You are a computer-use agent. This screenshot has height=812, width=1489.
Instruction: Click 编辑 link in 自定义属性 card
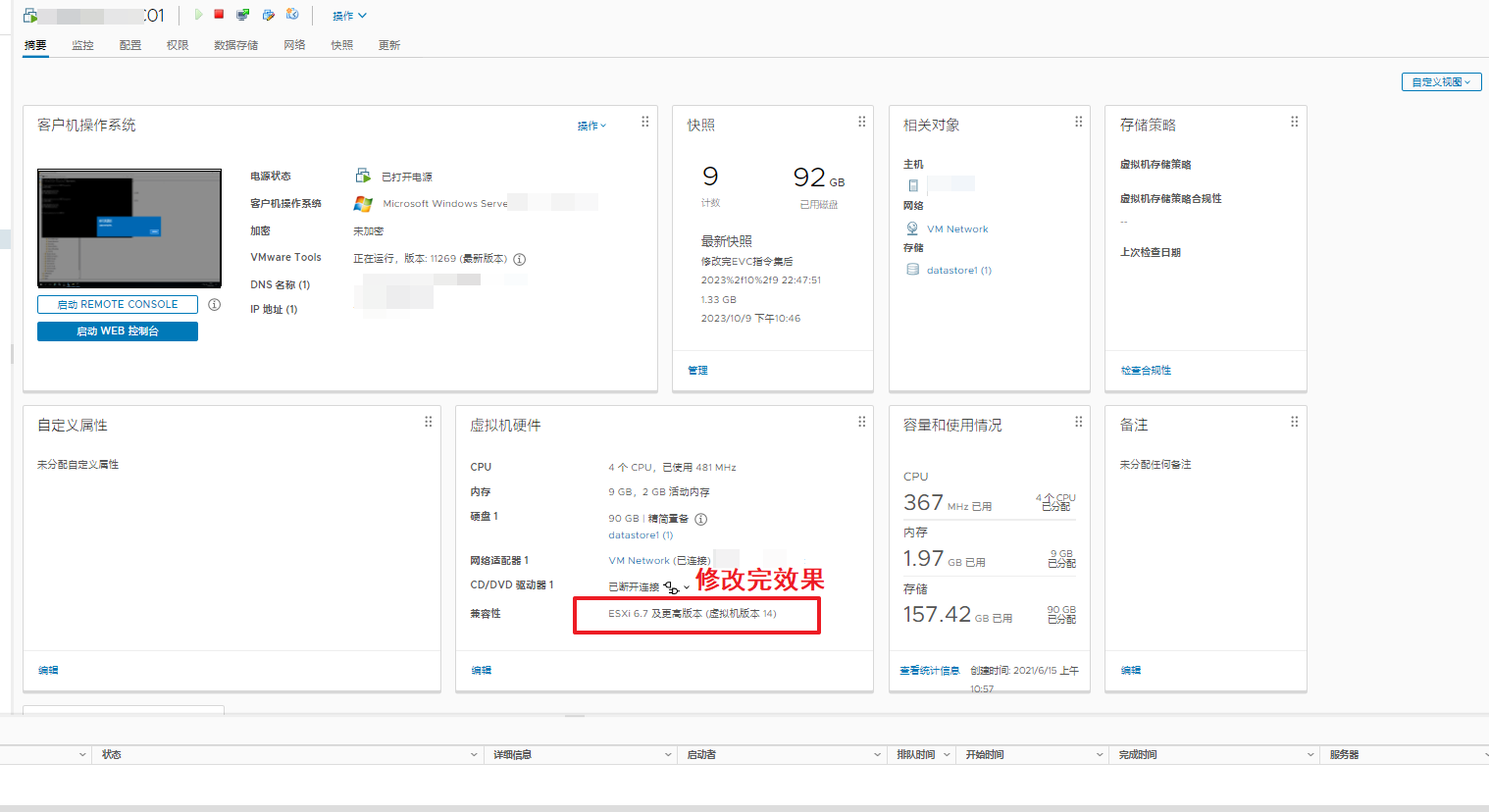tap(48, 671)
